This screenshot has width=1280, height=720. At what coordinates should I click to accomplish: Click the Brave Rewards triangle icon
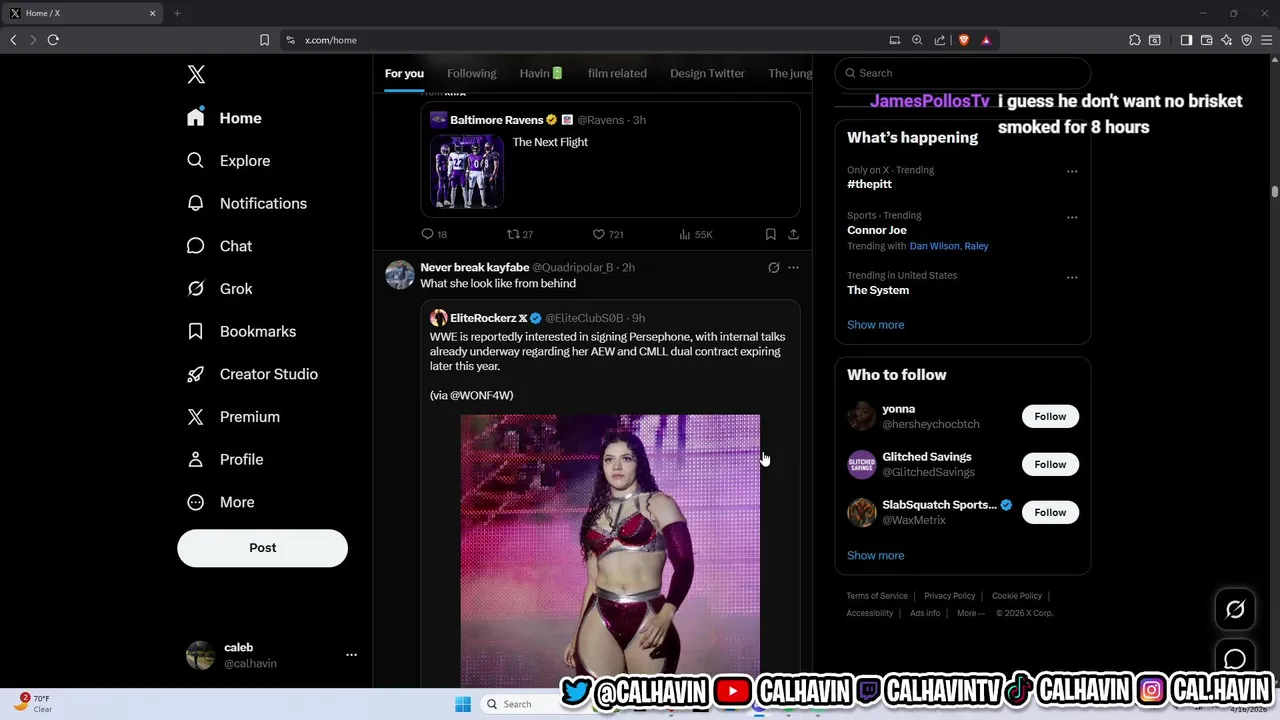tap(986, 40)
